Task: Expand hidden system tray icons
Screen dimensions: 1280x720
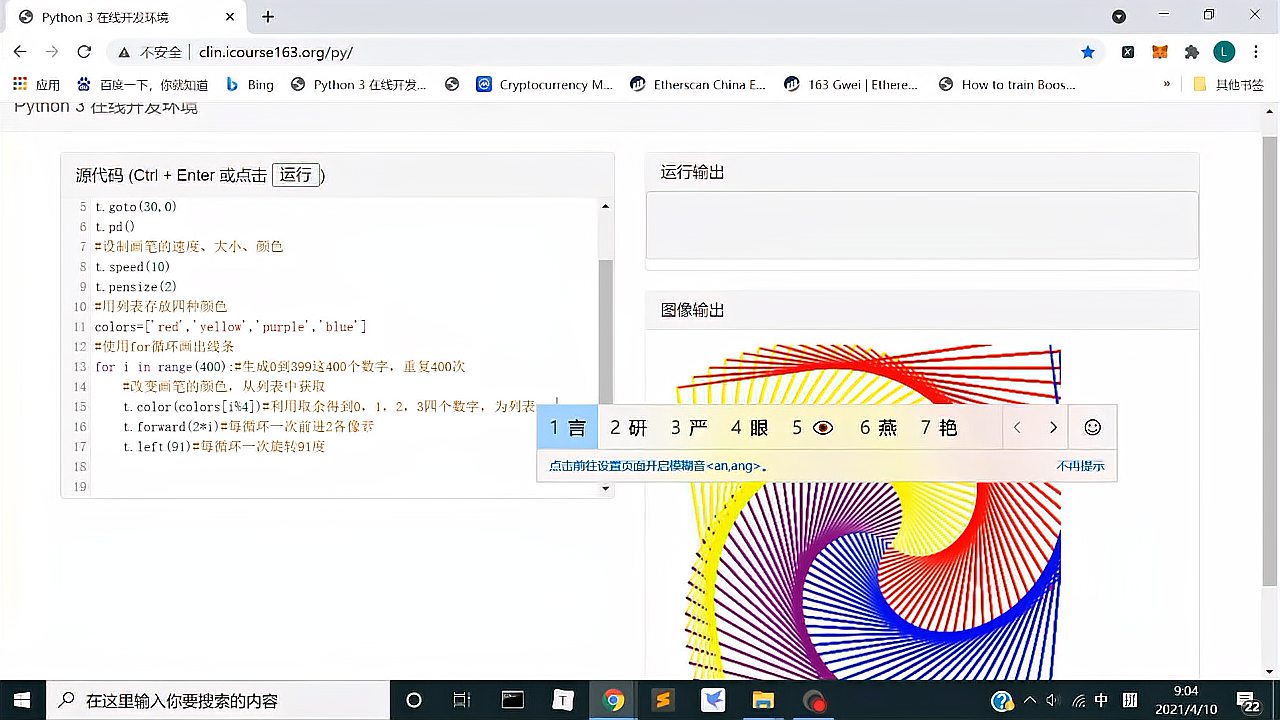Action: pos(1030,700)
